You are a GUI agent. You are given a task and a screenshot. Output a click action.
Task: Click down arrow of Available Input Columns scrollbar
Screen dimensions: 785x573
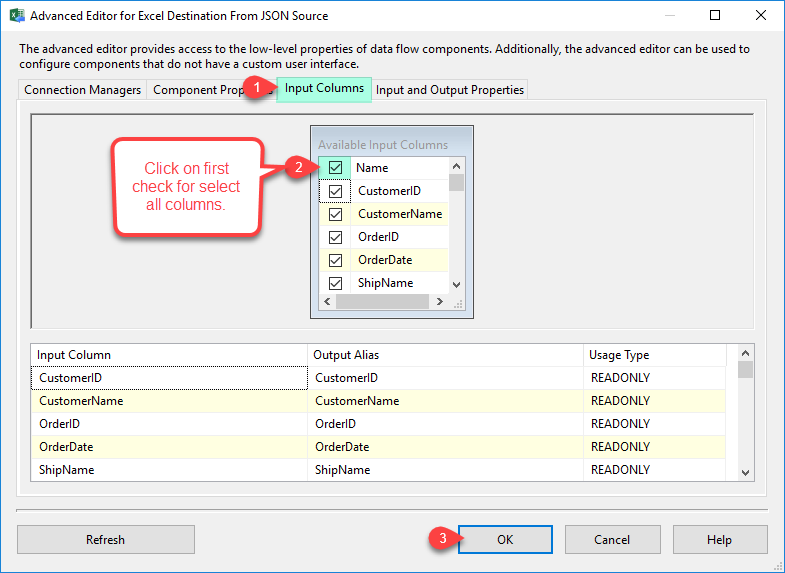click(x=456, y=284)
